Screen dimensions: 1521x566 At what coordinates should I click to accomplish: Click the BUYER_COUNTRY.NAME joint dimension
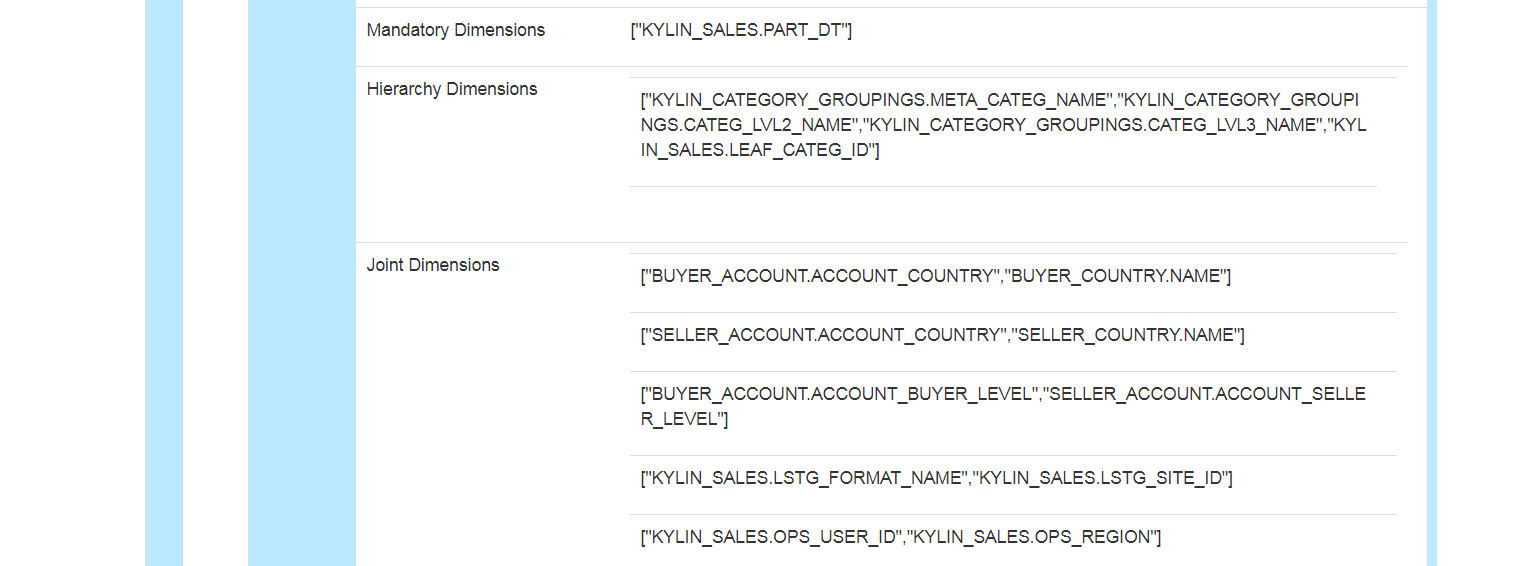tap(1116, 276)
